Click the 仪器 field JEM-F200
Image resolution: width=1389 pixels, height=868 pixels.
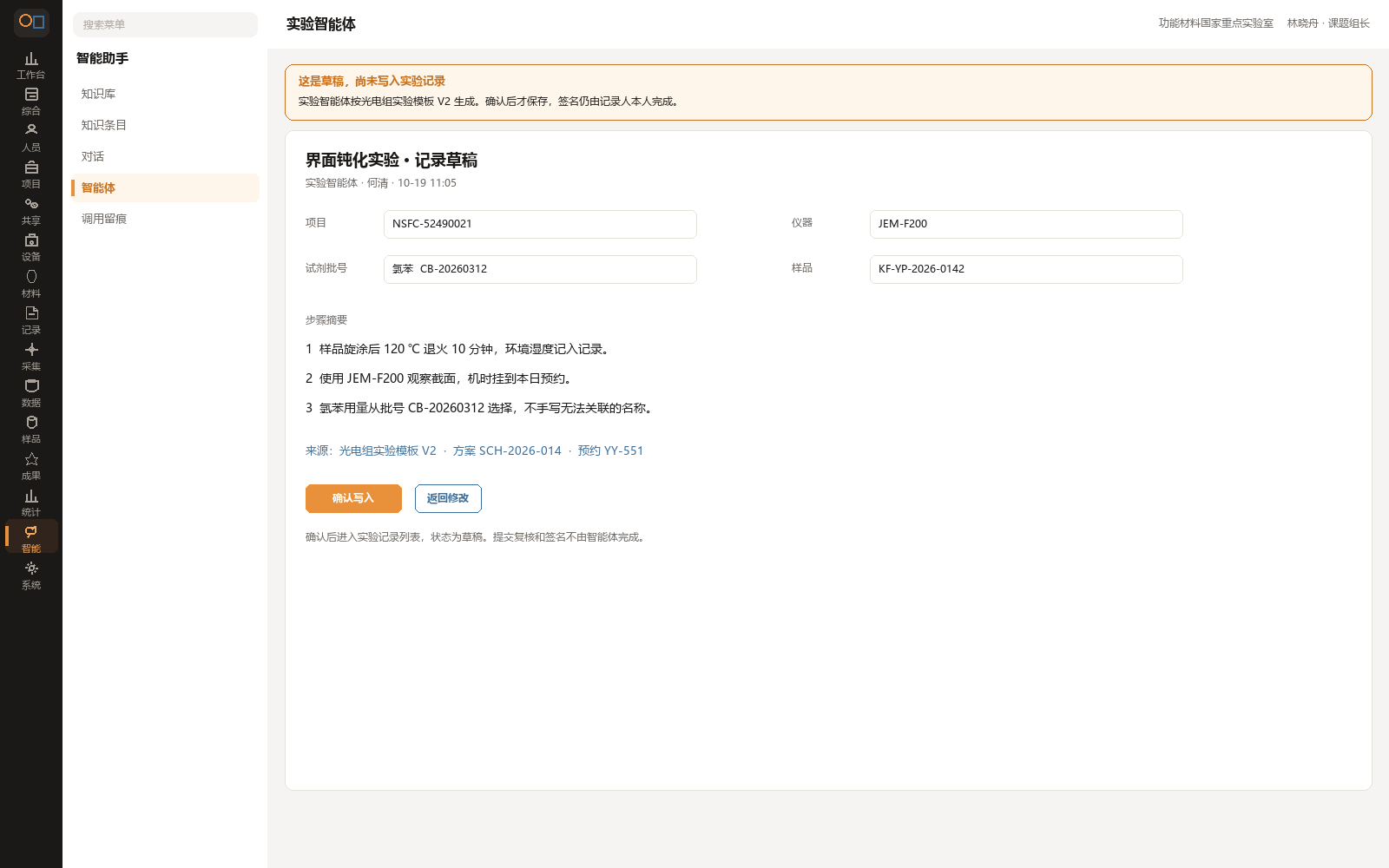(1026, 224)
